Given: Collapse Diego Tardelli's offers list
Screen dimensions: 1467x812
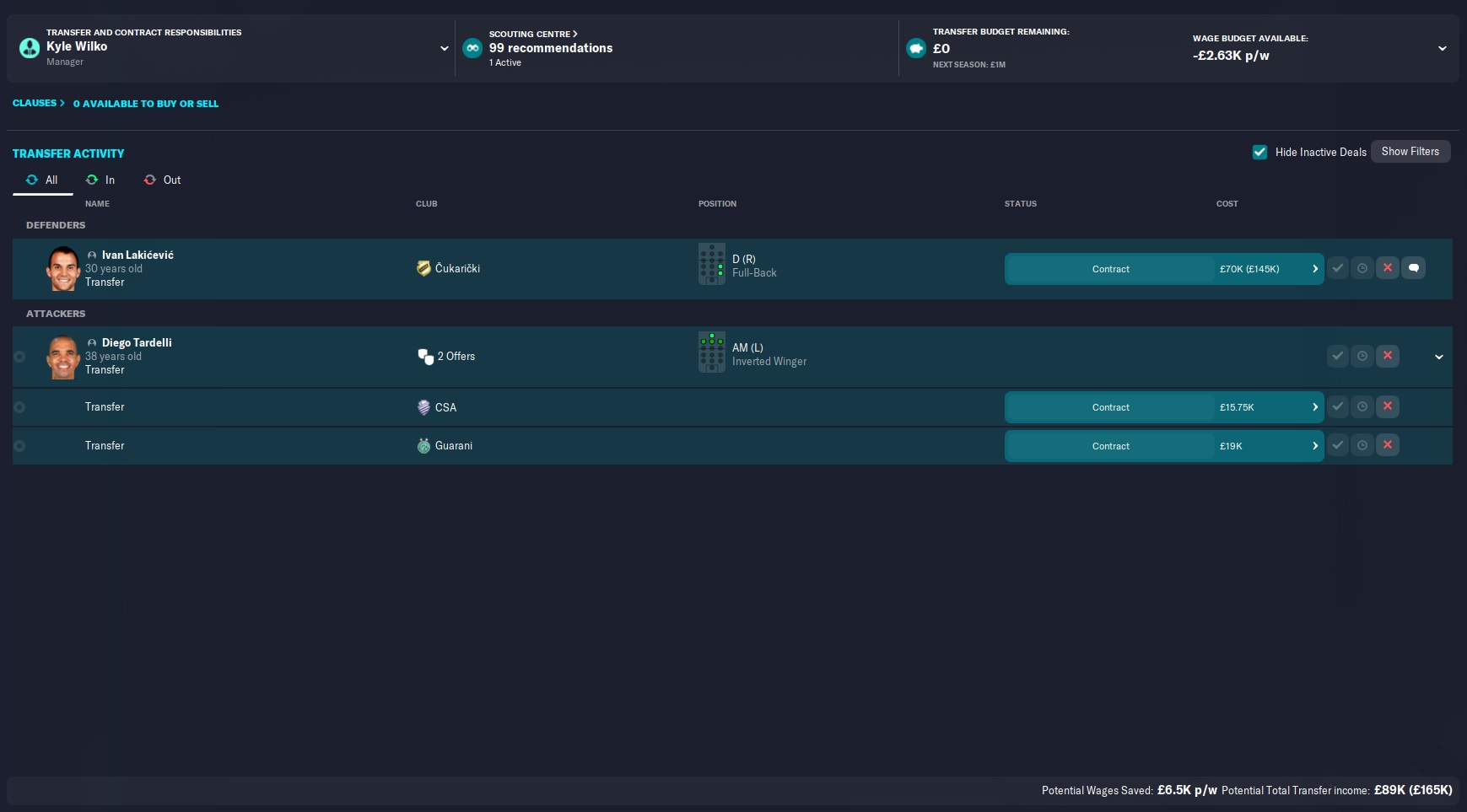Looking at the screenshot, I should pos(1438,357).
